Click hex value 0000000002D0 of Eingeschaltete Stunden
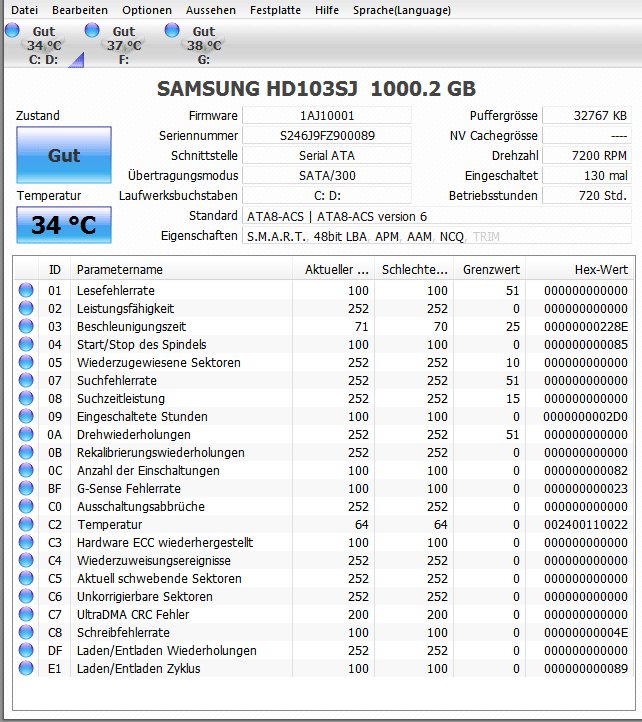The width and height of the screenshot is (642, 722). click(x=585, y=417)
